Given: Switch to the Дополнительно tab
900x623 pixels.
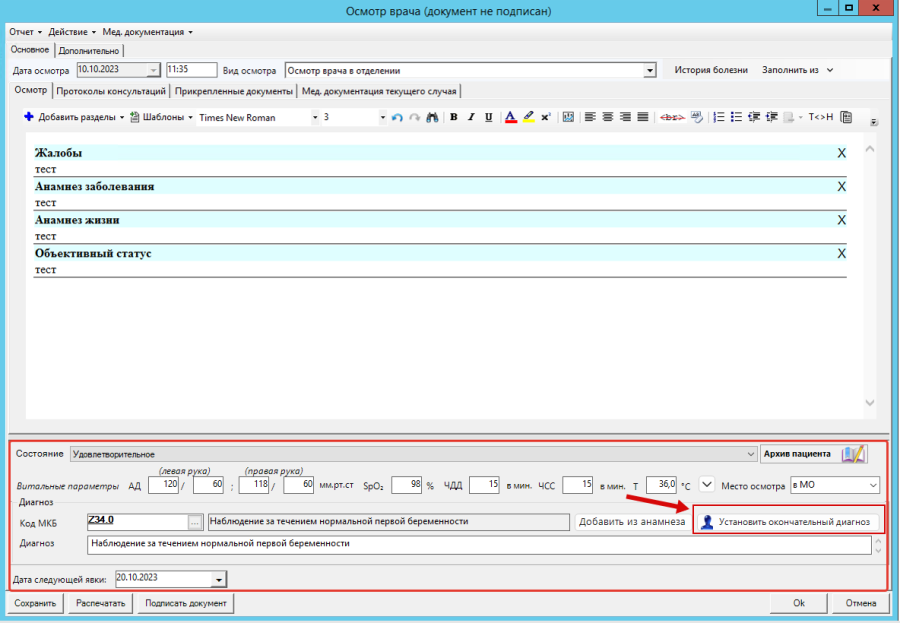Looking at the screenshot, I should [89, 51].
